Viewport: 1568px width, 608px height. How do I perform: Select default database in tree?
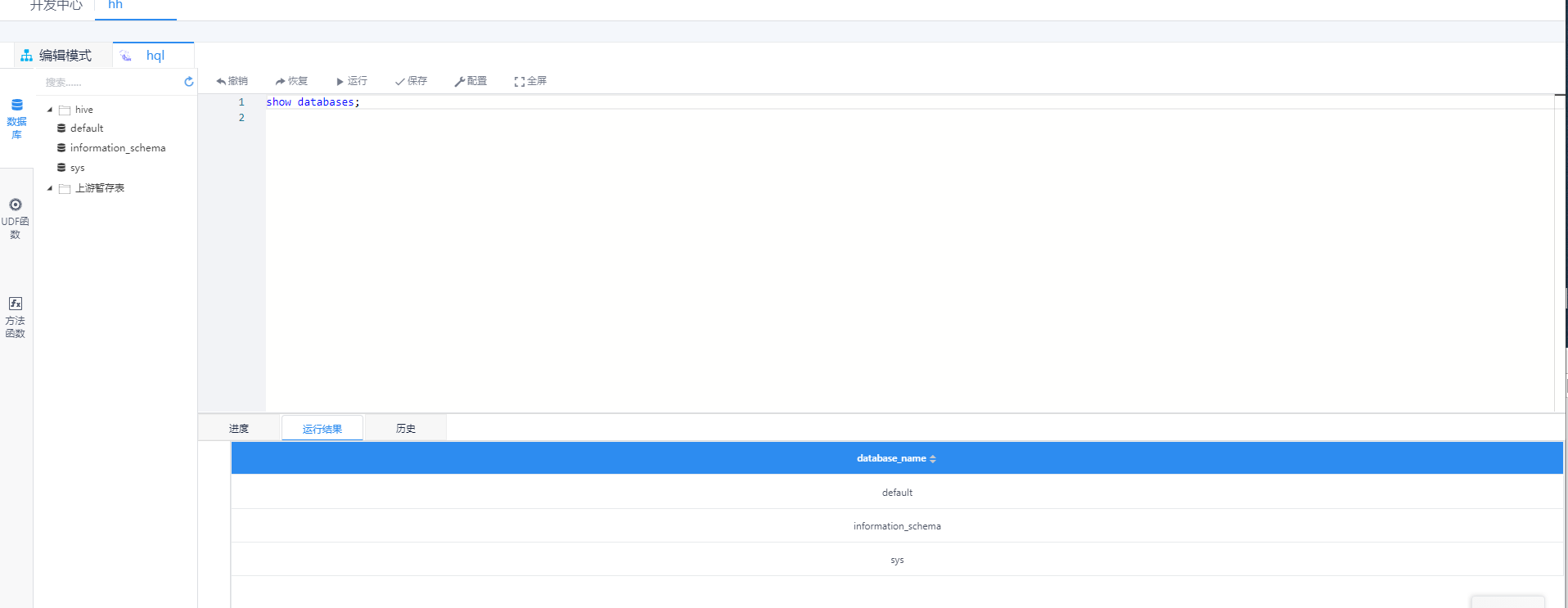pyautogui.click(x=87, y=128)
